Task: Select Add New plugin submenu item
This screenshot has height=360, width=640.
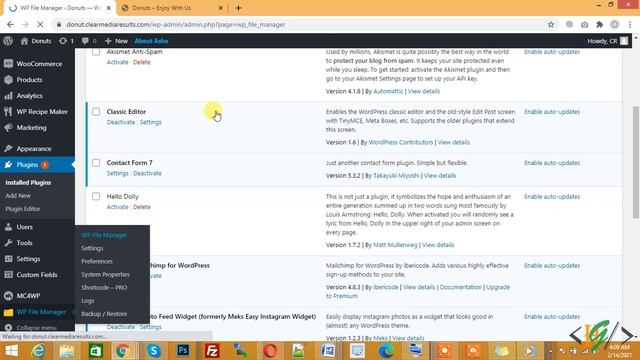Action: click(18, 196)
